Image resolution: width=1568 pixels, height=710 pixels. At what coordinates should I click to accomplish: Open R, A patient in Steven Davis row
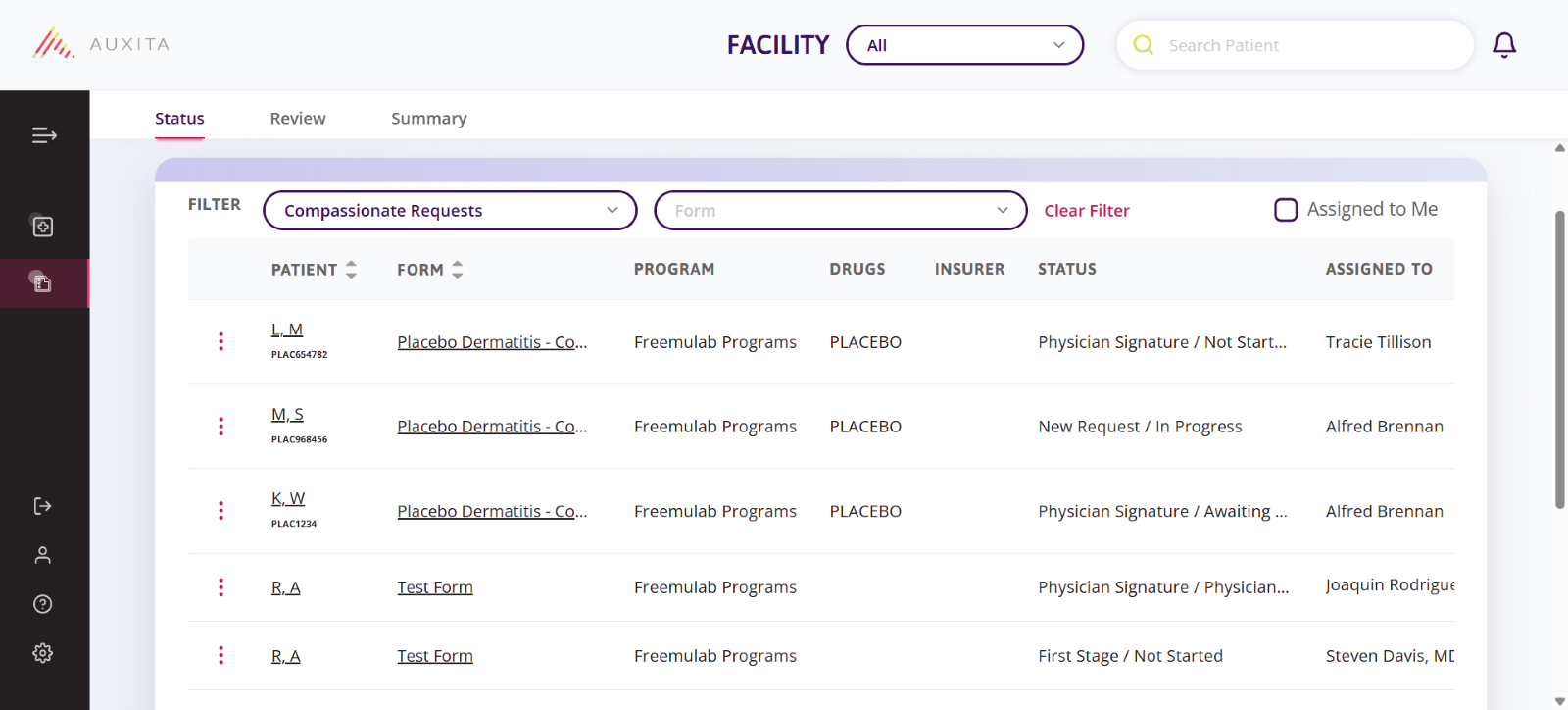pyautogui.click(x=286, y=656)
